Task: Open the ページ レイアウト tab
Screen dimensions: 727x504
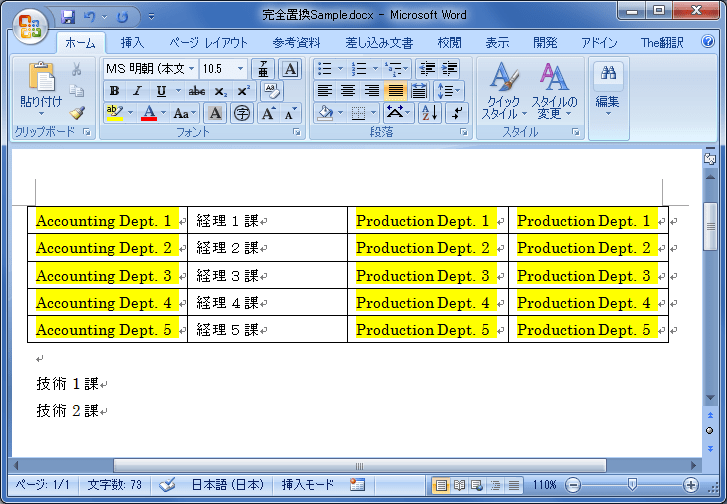Action: click(208, 43)
